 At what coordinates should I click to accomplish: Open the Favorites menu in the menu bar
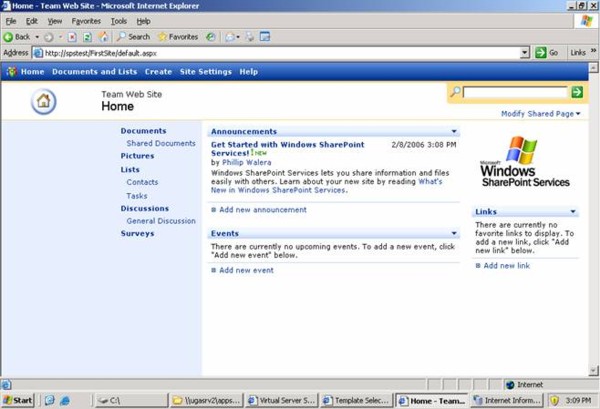coord(86,21)
